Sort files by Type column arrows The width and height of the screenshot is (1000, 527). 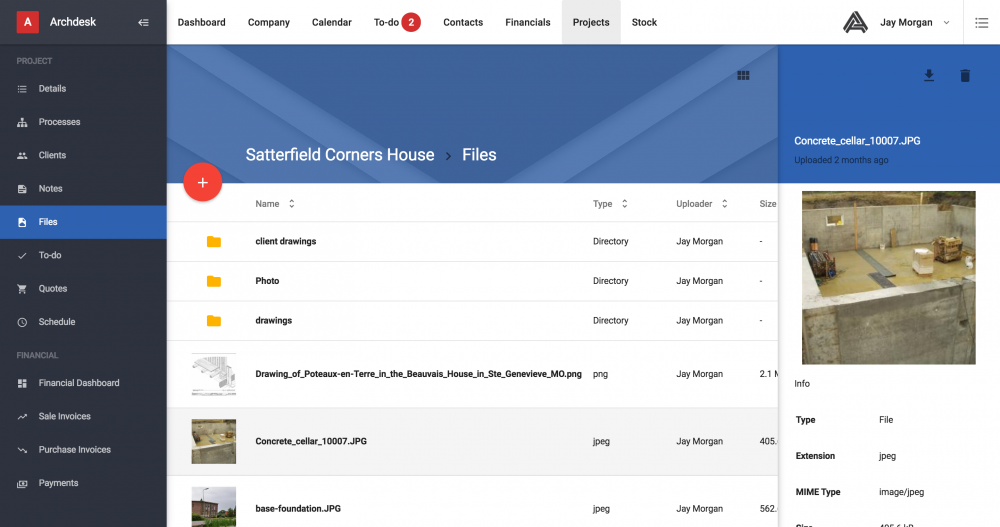pyautogui.click(x=624, y=204)
